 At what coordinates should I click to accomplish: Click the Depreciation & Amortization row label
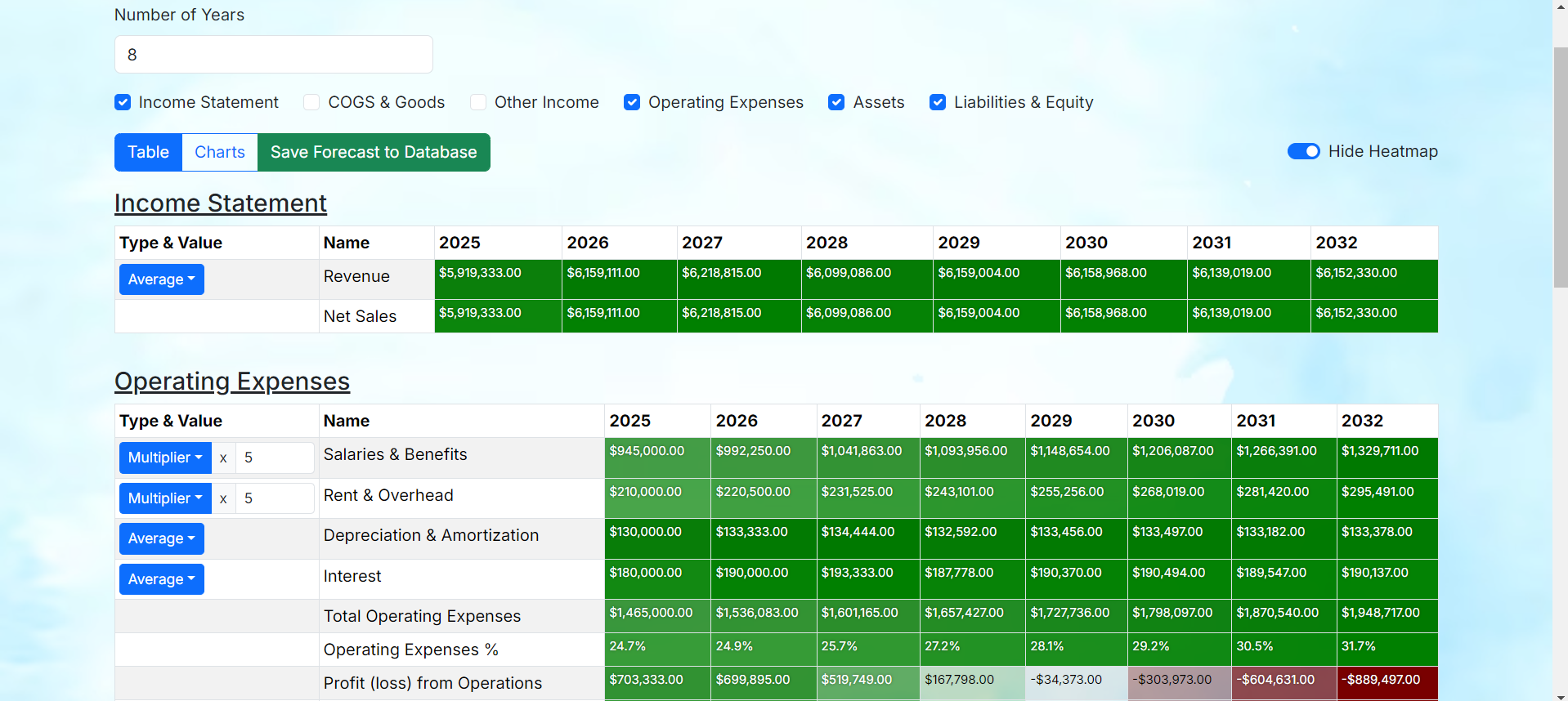click(431, 535)
